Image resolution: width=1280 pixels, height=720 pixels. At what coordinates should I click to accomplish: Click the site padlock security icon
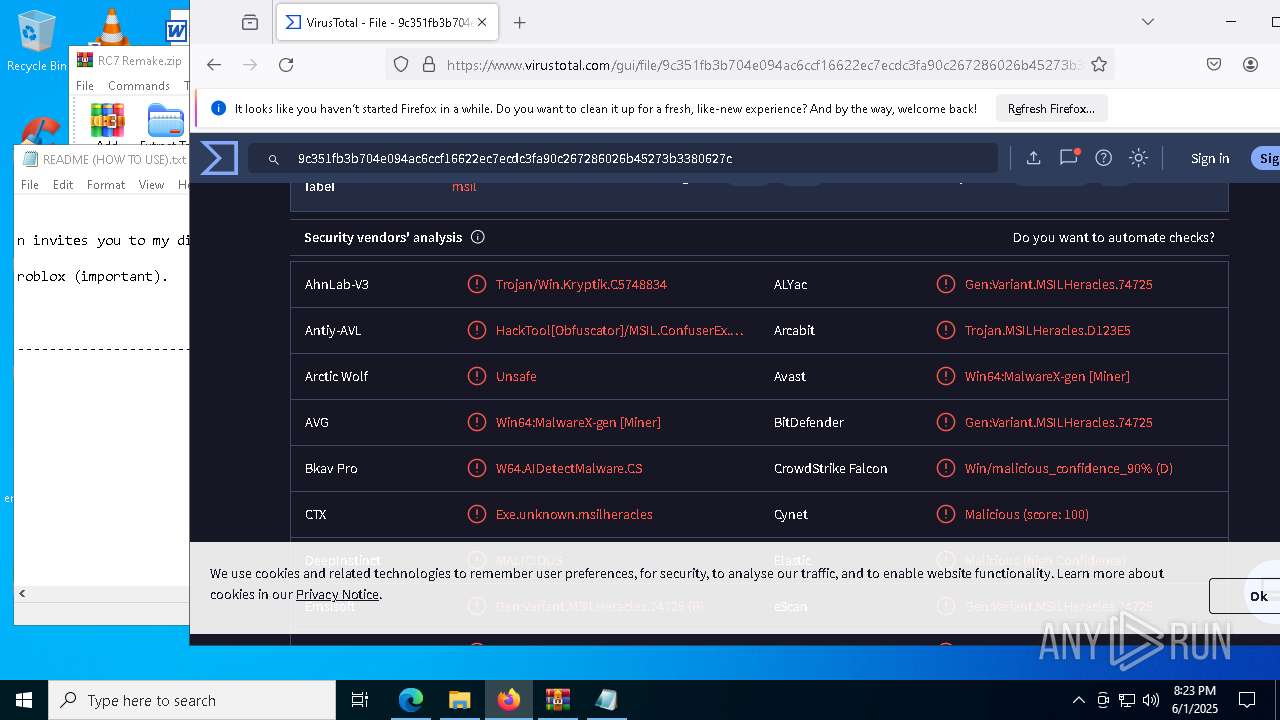click(x=429, y=64)
